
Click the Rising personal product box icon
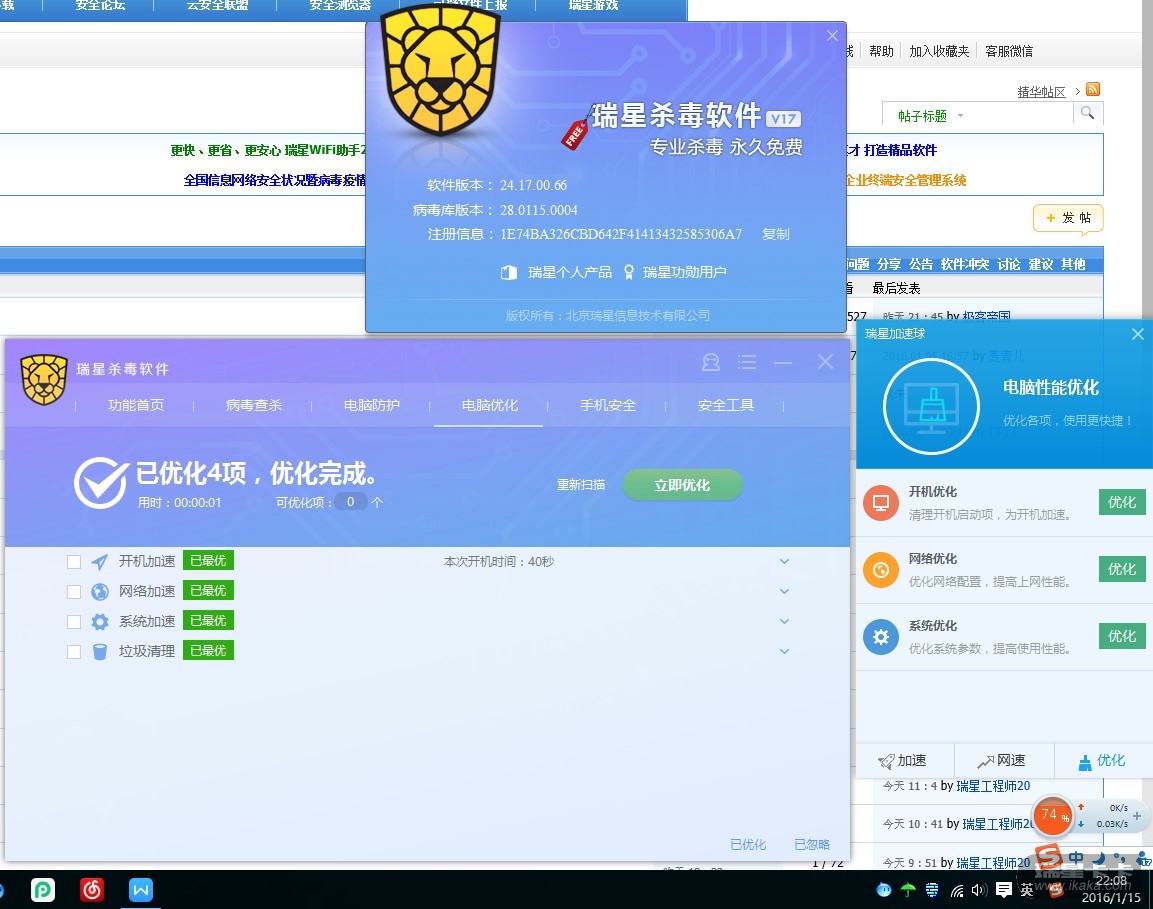(x=509, y=272)
